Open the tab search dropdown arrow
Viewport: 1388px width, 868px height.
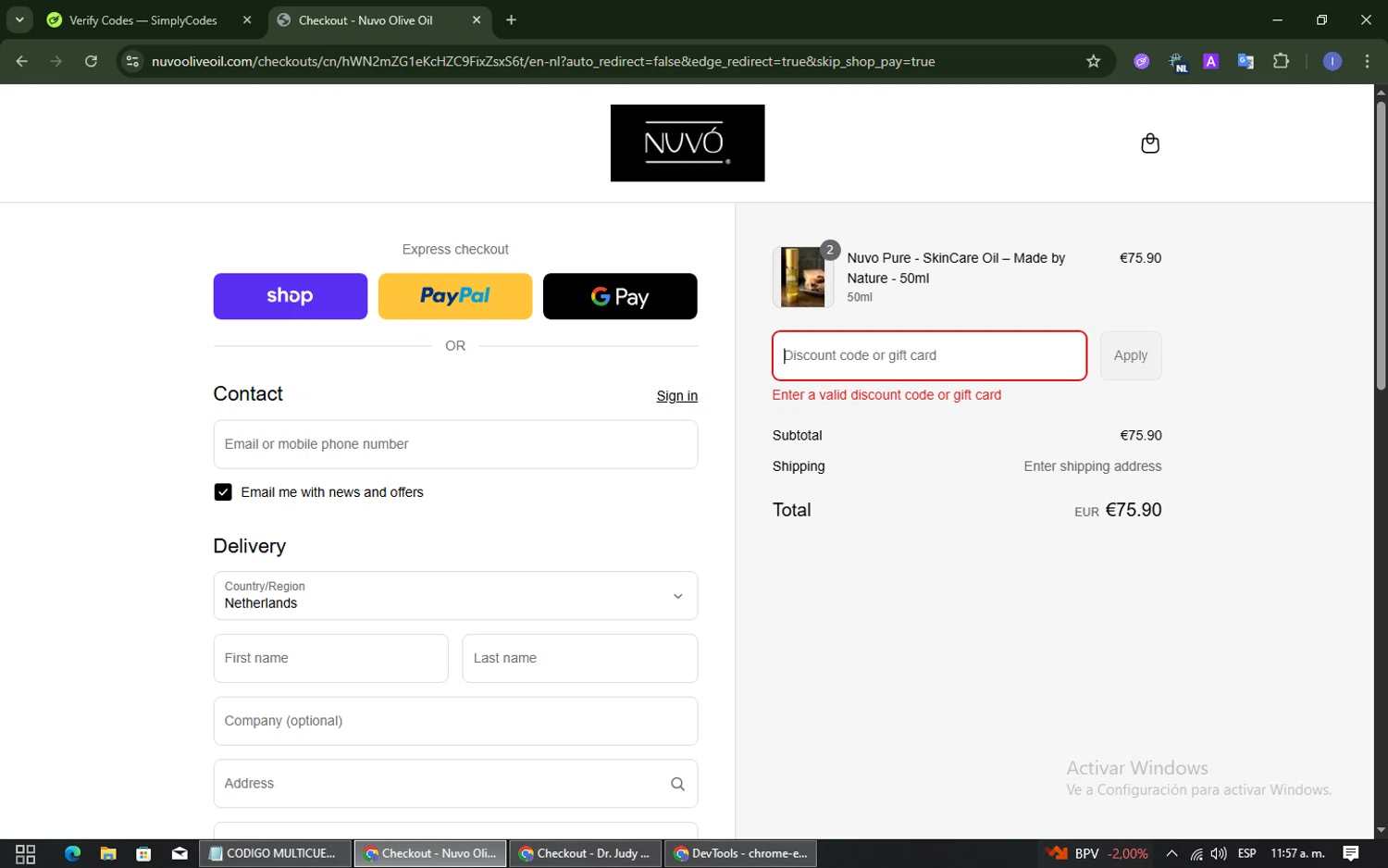pyautogui.click(x=19, y=19)
